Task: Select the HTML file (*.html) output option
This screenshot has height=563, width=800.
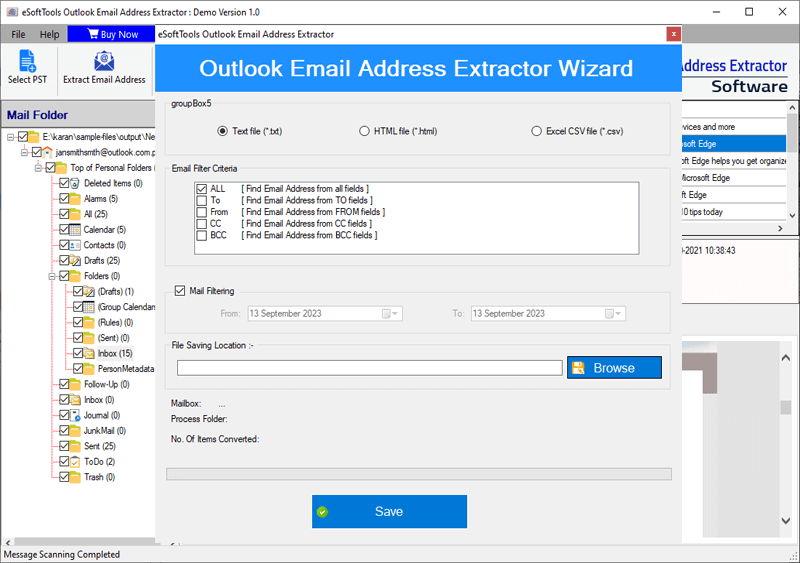Action: point(398,131)
